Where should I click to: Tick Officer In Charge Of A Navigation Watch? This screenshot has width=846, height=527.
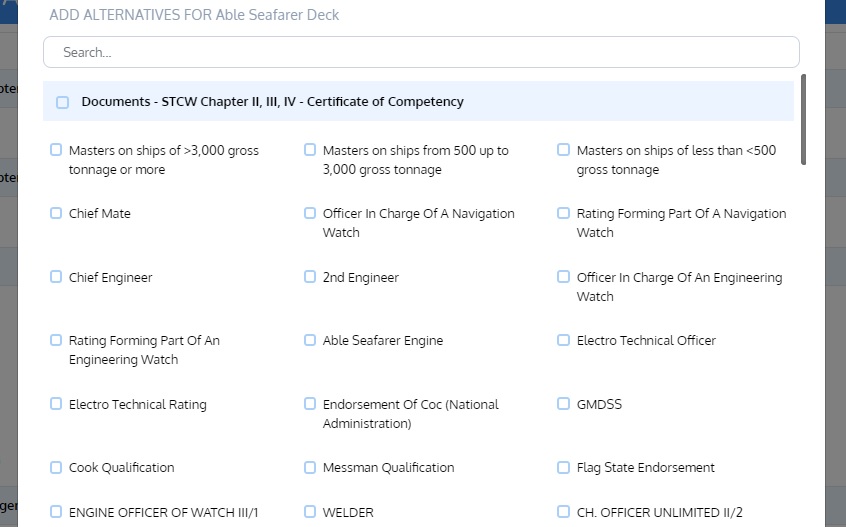click(x=310, y=213)
